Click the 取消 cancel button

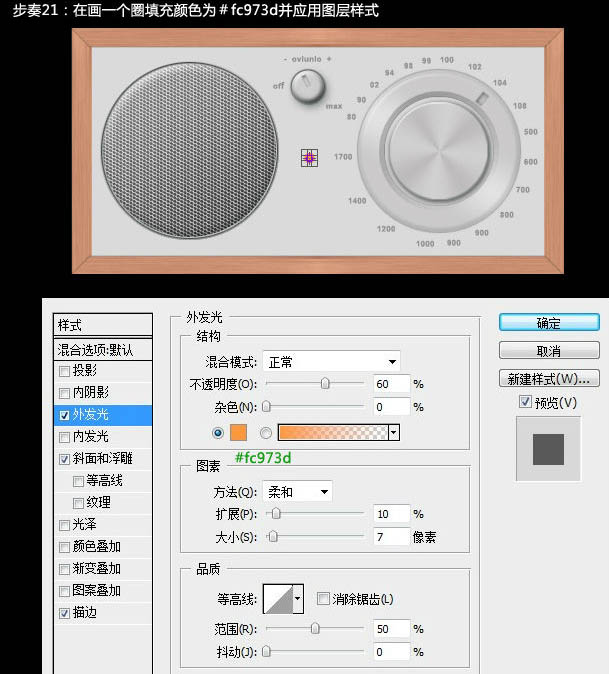(x=549, y=351)
